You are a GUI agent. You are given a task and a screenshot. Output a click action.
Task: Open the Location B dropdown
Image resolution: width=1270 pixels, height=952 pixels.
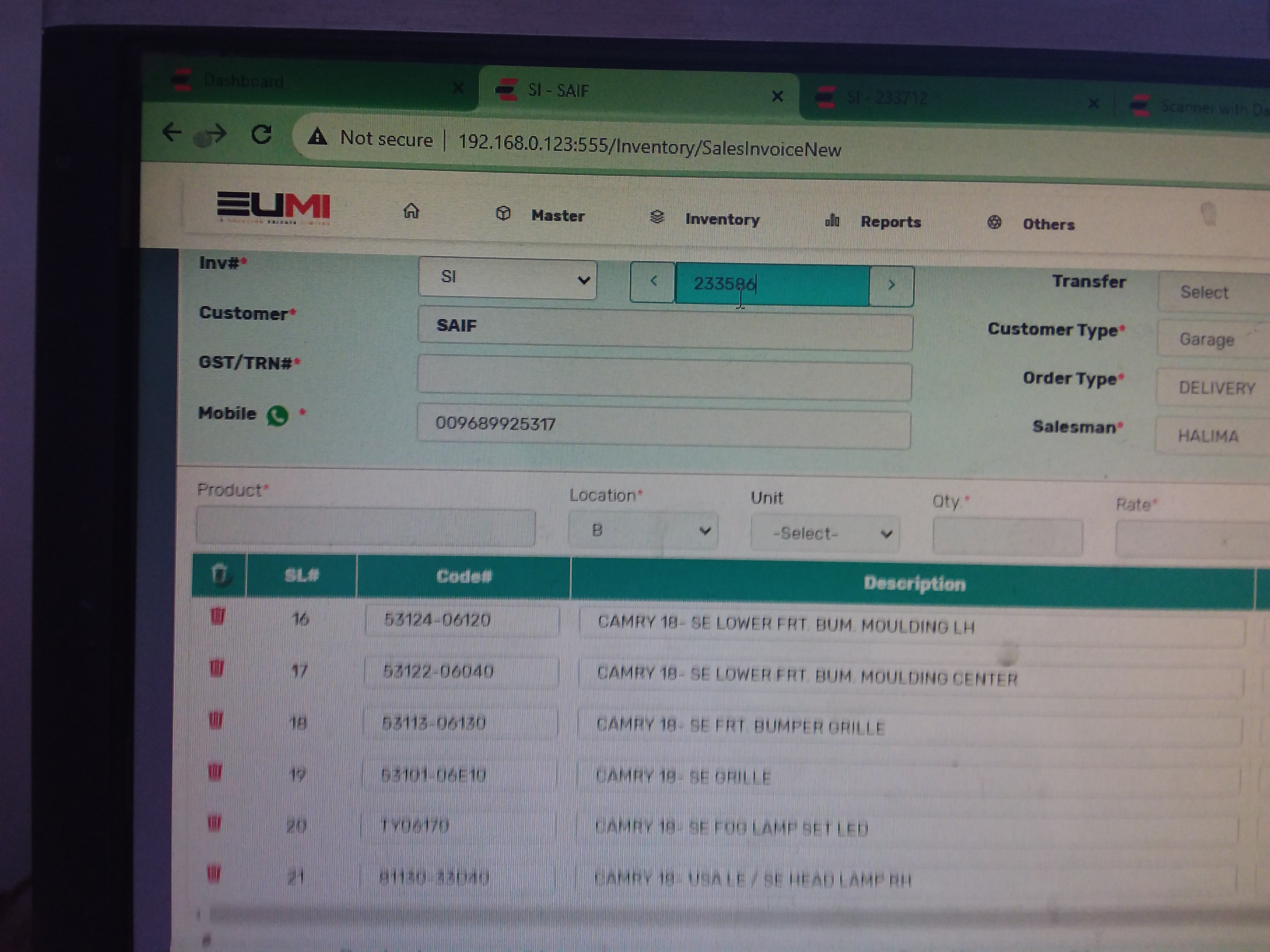(x=643, y=530)
